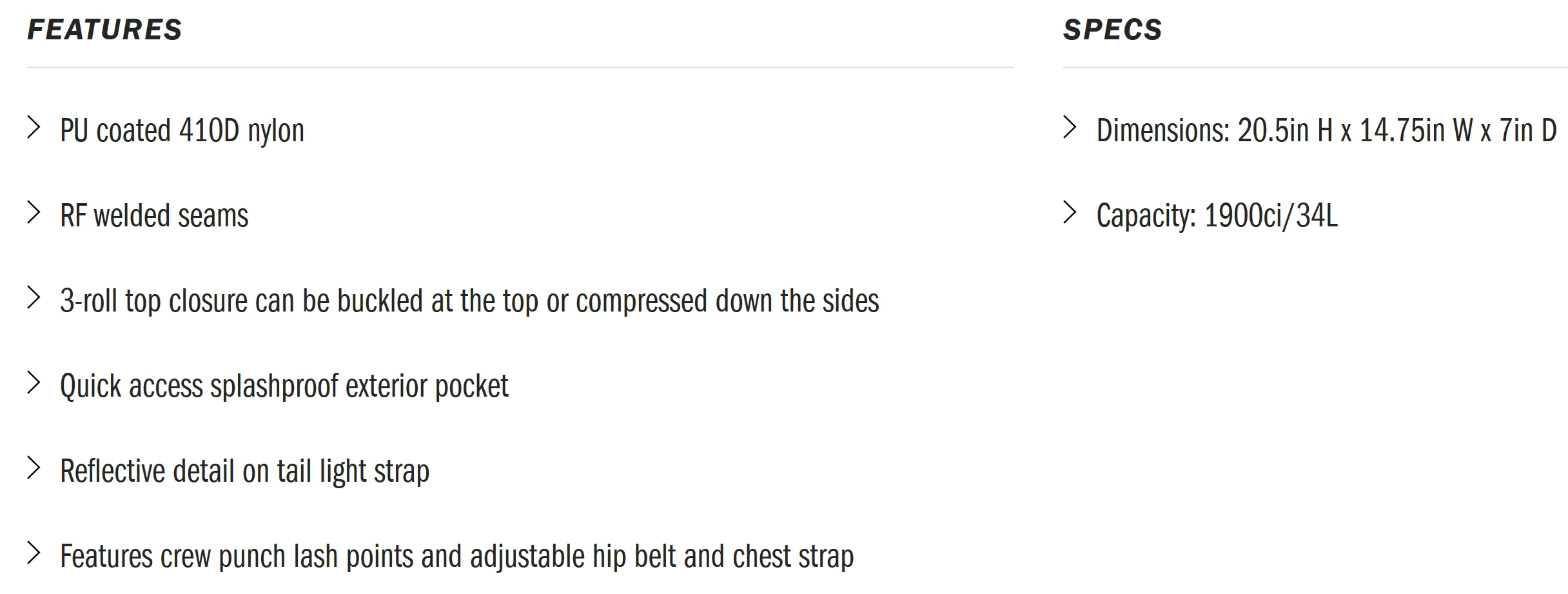Click the Dimensions 20.5in H text
The width and height of the screenshot is (1568, 594).
click(x=1327, y=131)
